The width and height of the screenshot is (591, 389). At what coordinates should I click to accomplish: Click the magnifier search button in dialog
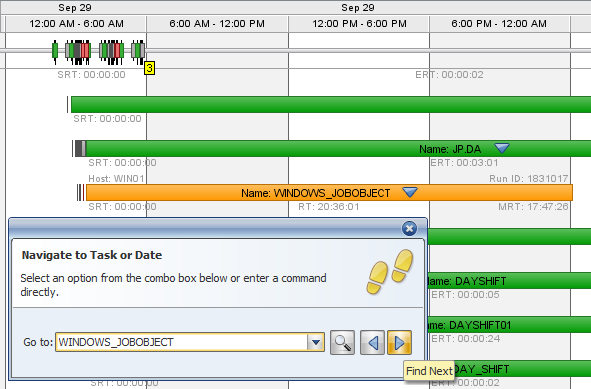(342, 342)
